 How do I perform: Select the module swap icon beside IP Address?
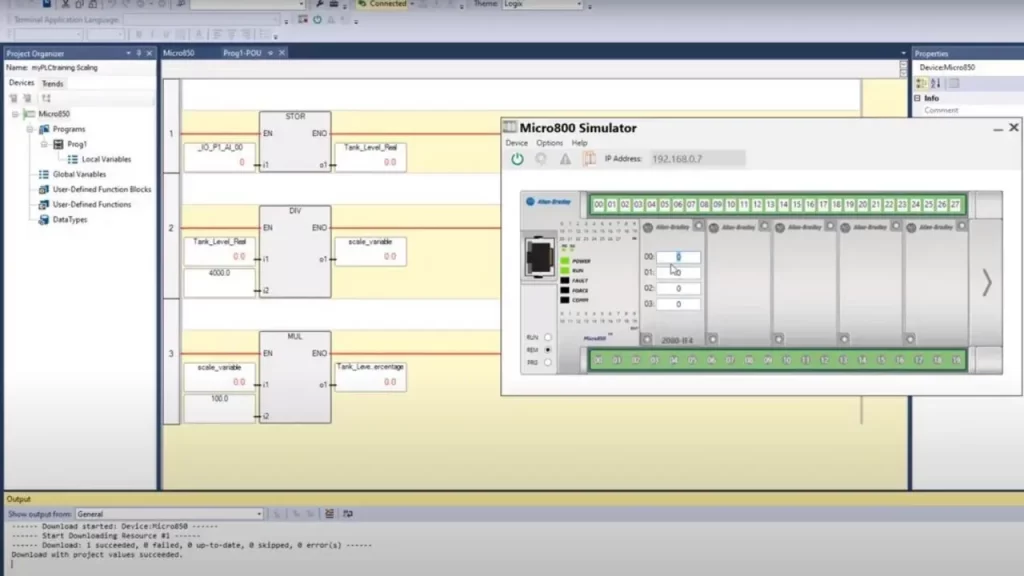click(589, 158)
